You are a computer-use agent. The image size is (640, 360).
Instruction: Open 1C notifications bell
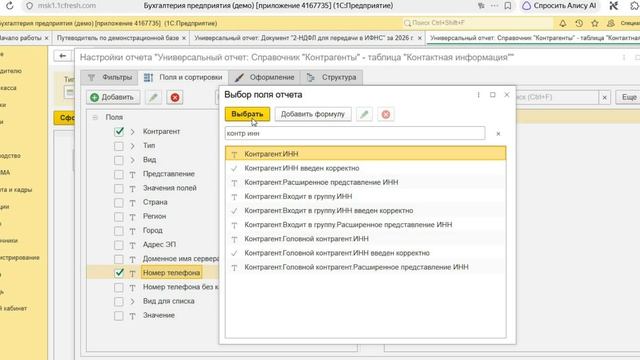[563, 23]
